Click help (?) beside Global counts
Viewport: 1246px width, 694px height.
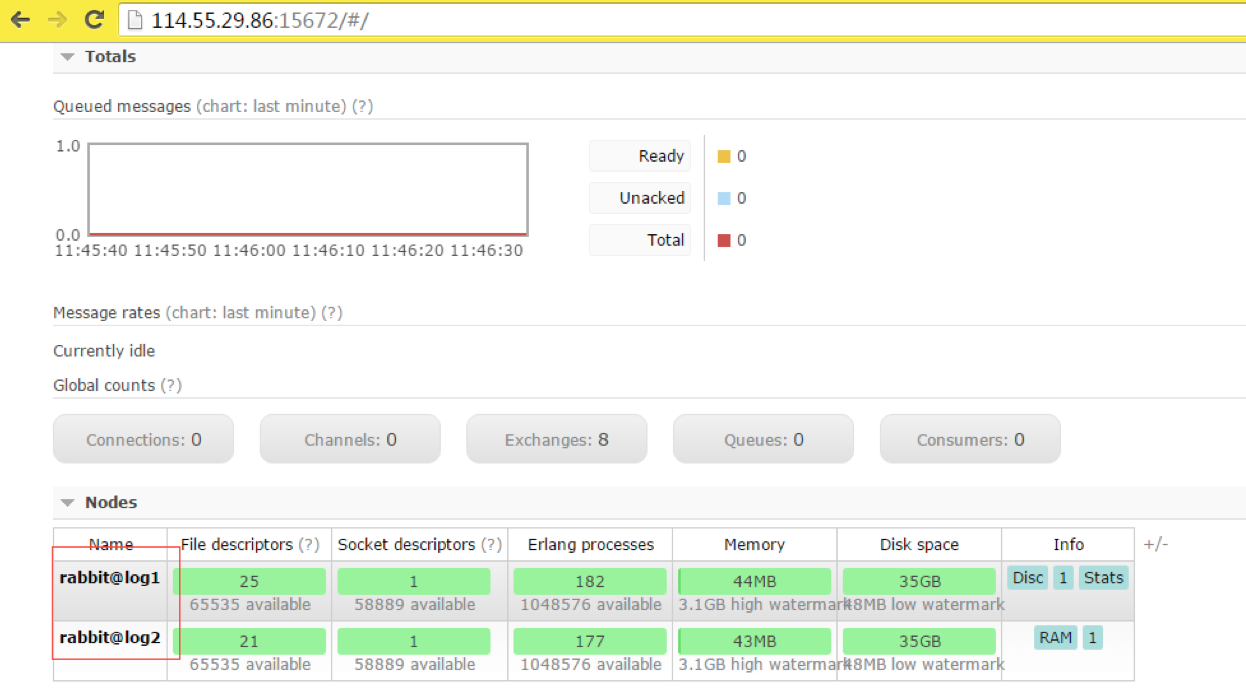[172, 385]
